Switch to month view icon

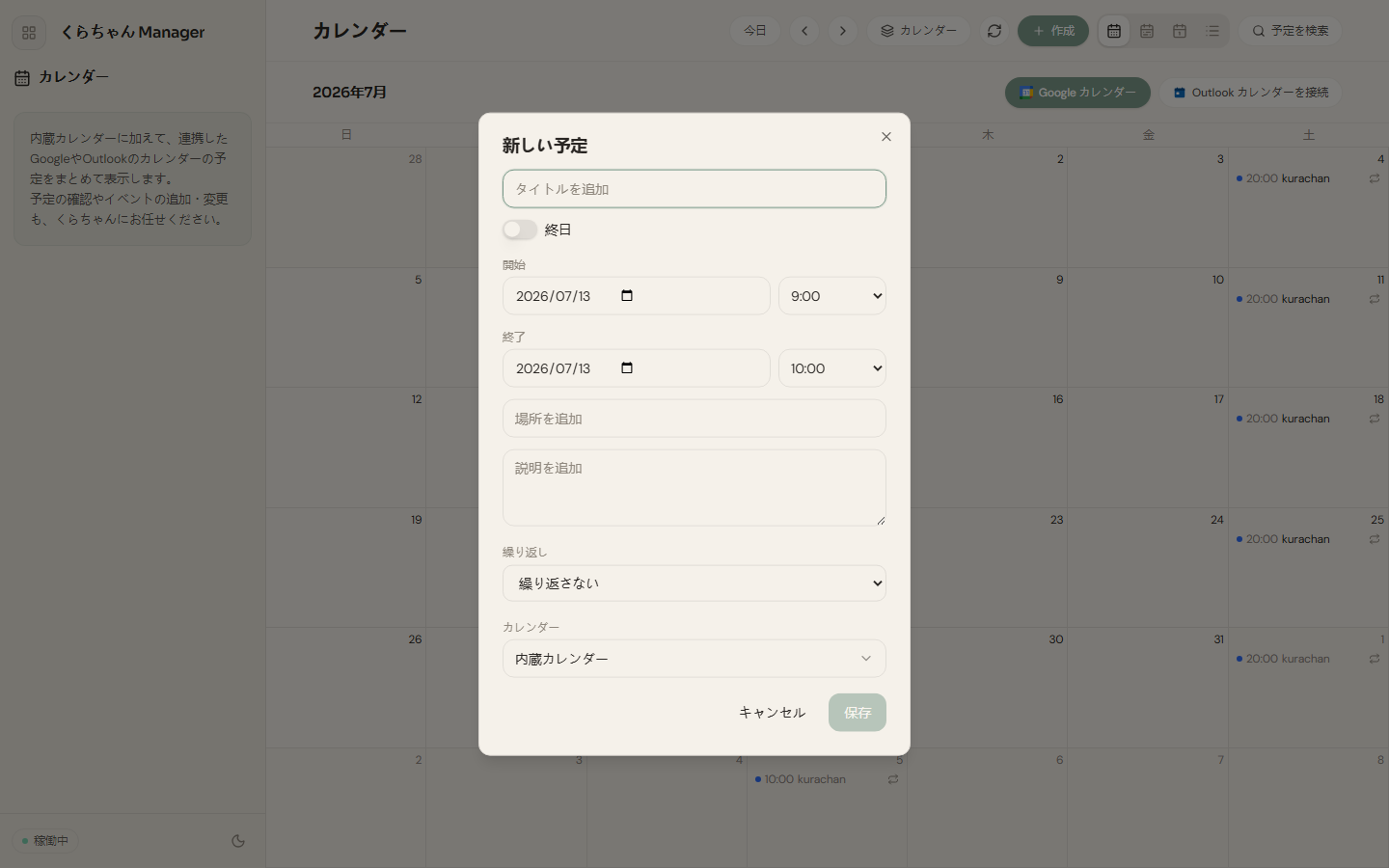1114,31
